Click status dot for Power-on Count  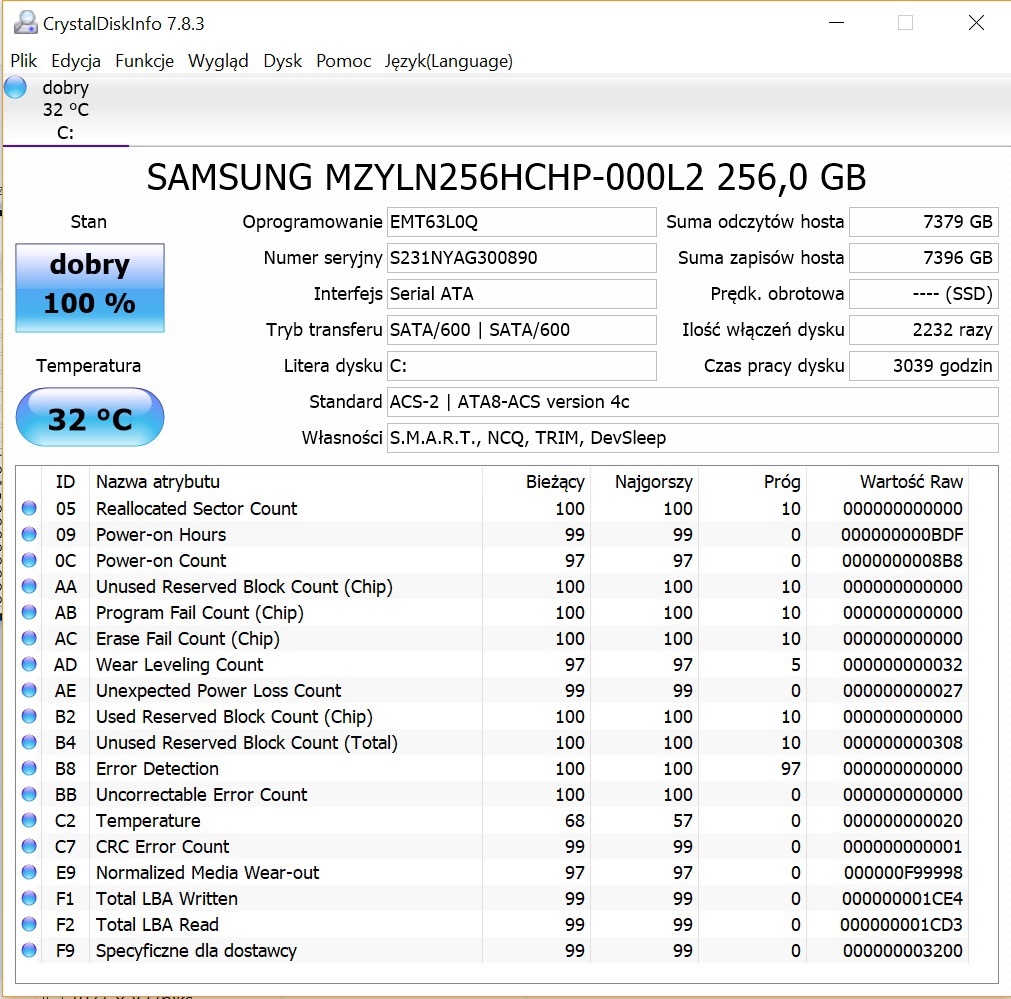[x=29, y=560]
